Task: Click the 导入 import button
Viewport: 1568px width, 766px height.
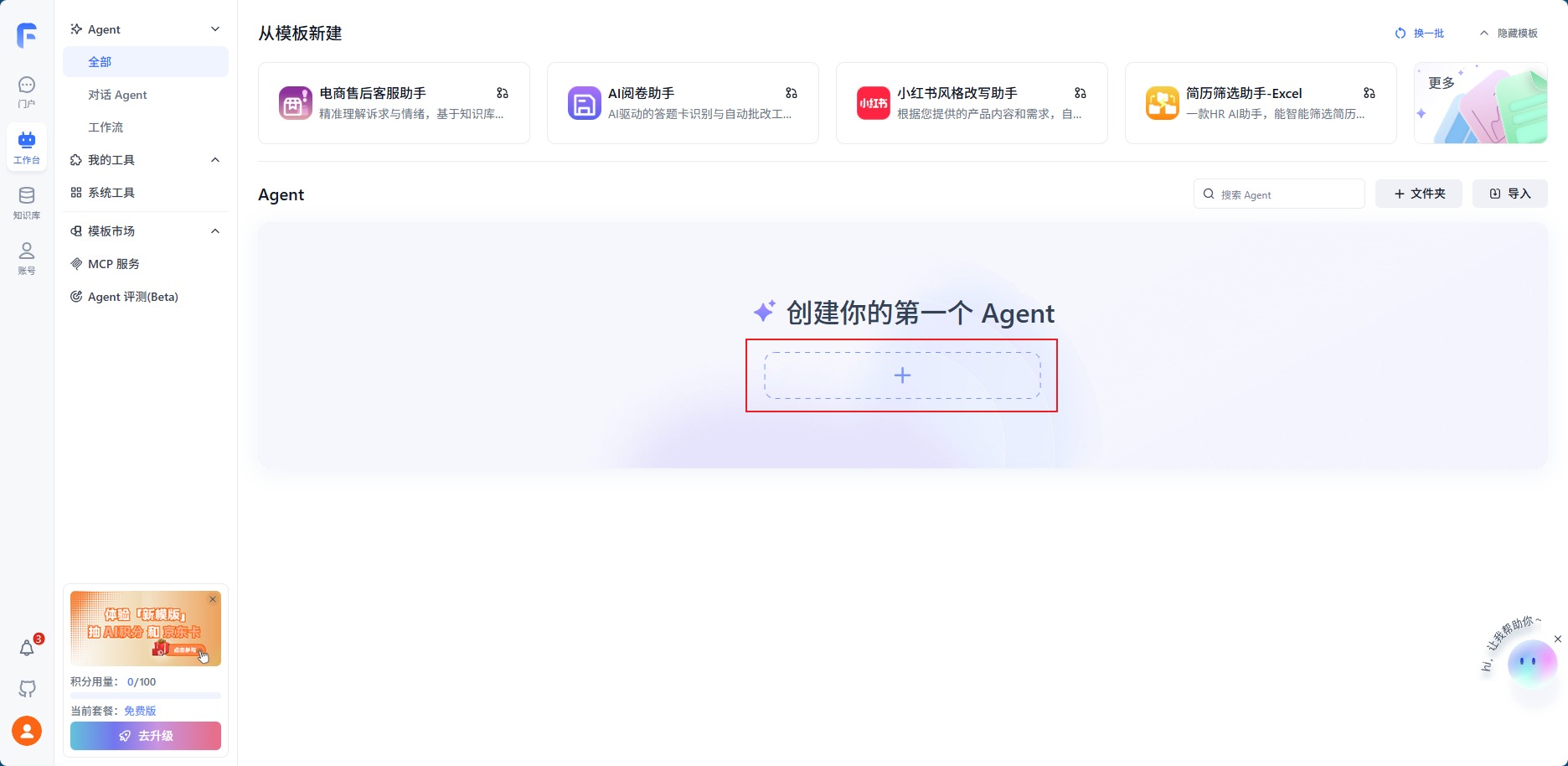Action: [1509, 194]
